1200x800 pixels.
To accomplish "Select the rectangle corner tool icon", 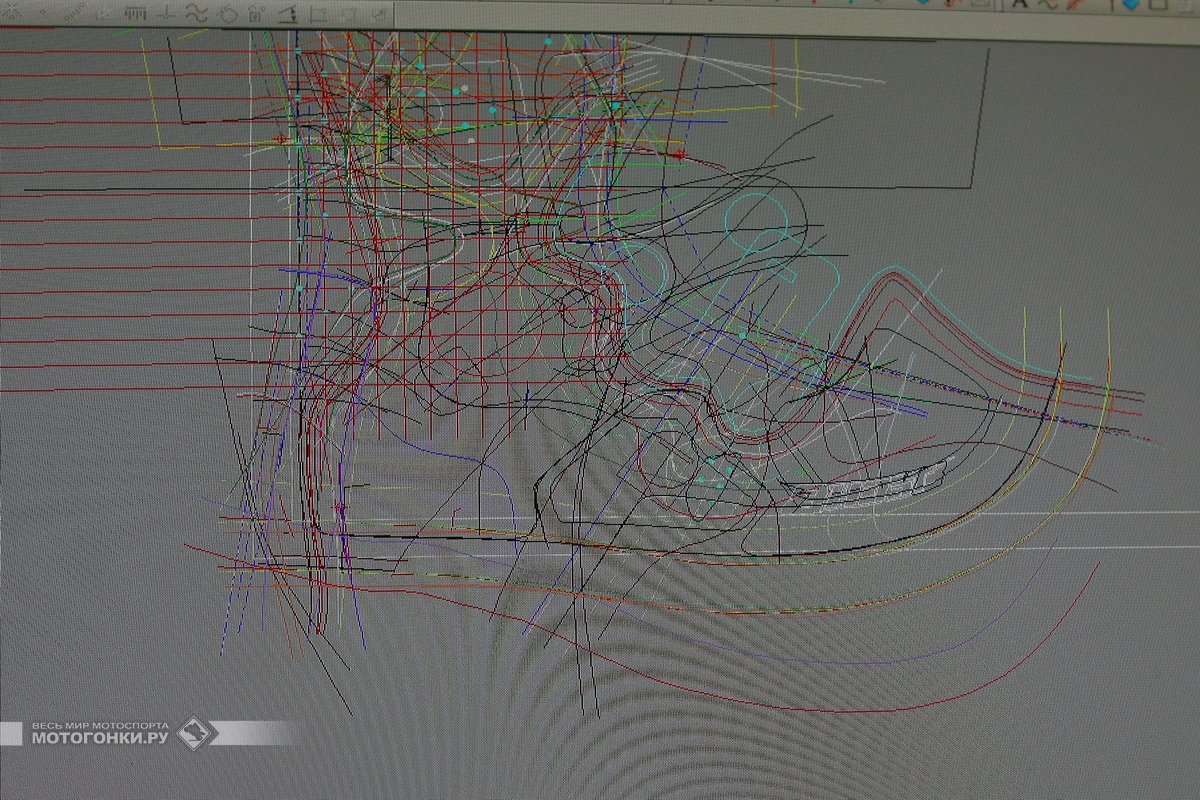I will pyautogui.click(x=318, y=14).
